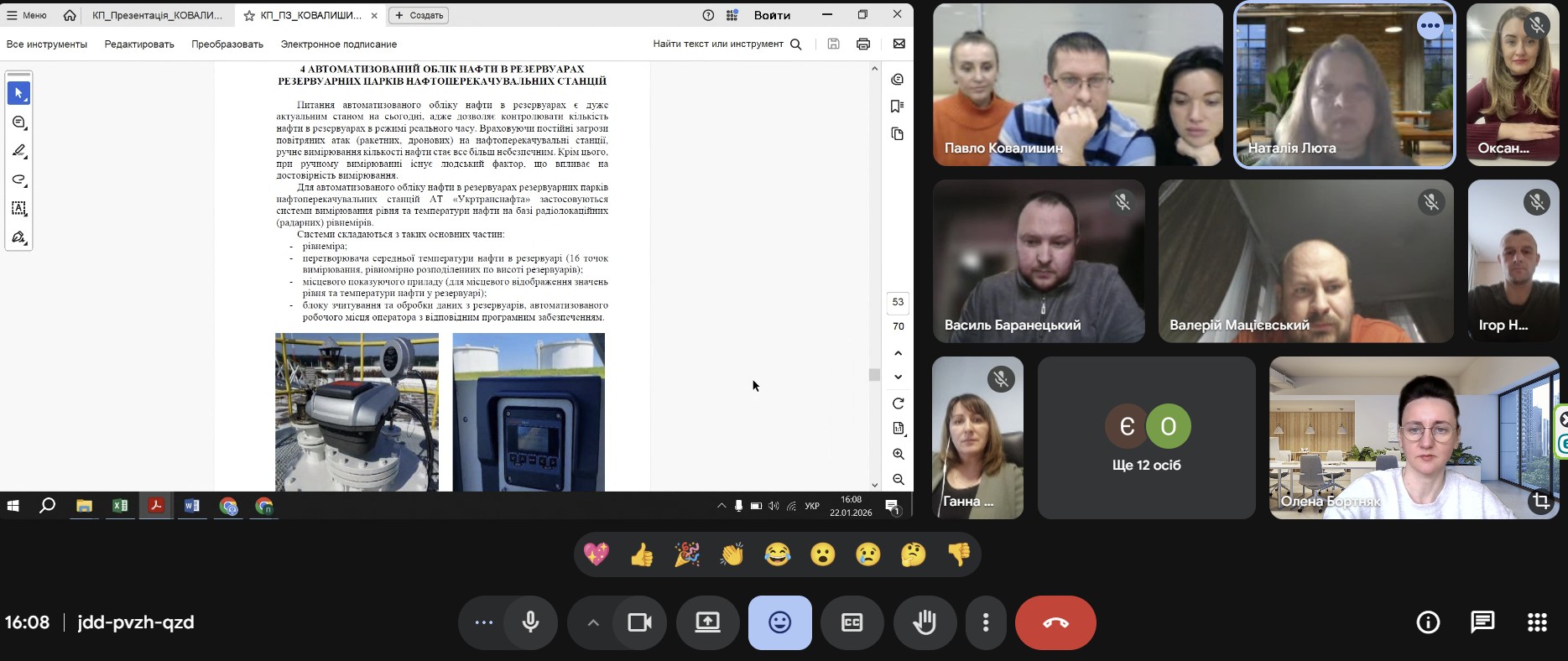The width and height of the screenshot is (1568, 661).
Task: Send the party popper reaction
Action: coord(687,554)
